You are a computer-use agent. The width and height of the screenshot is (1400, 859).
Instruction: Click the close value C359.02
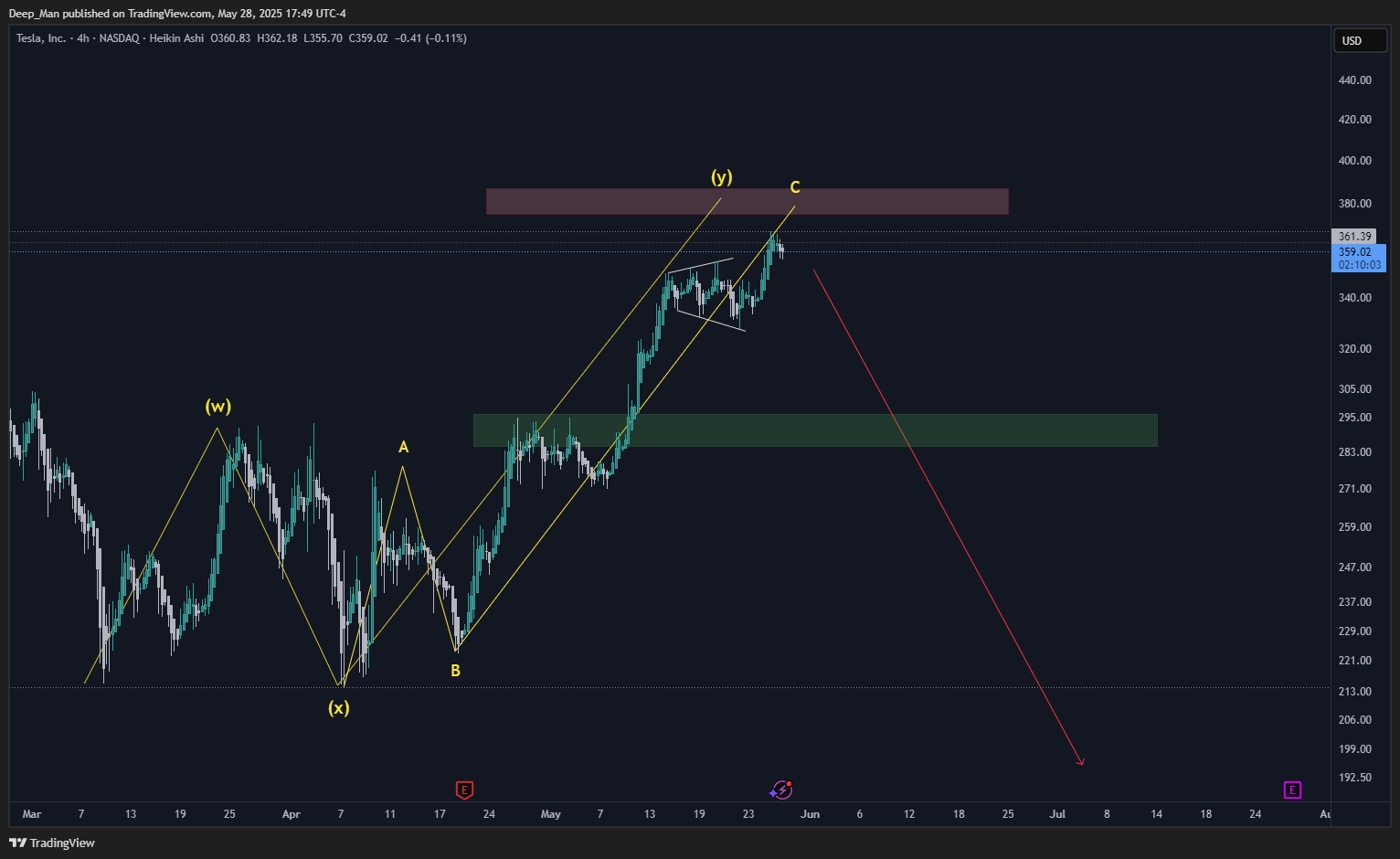click(x=368, y=38)
